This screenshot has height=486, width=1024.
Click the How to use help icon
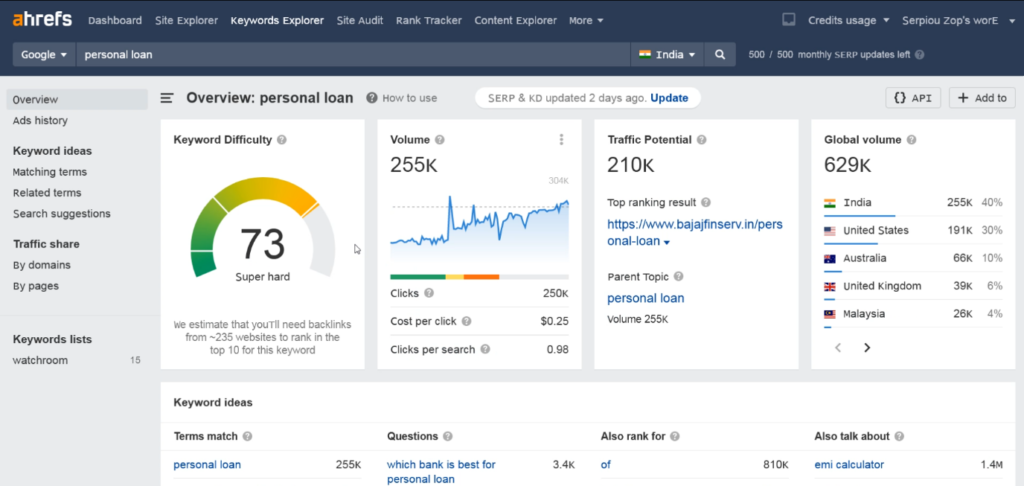click(x=372, y=98)
